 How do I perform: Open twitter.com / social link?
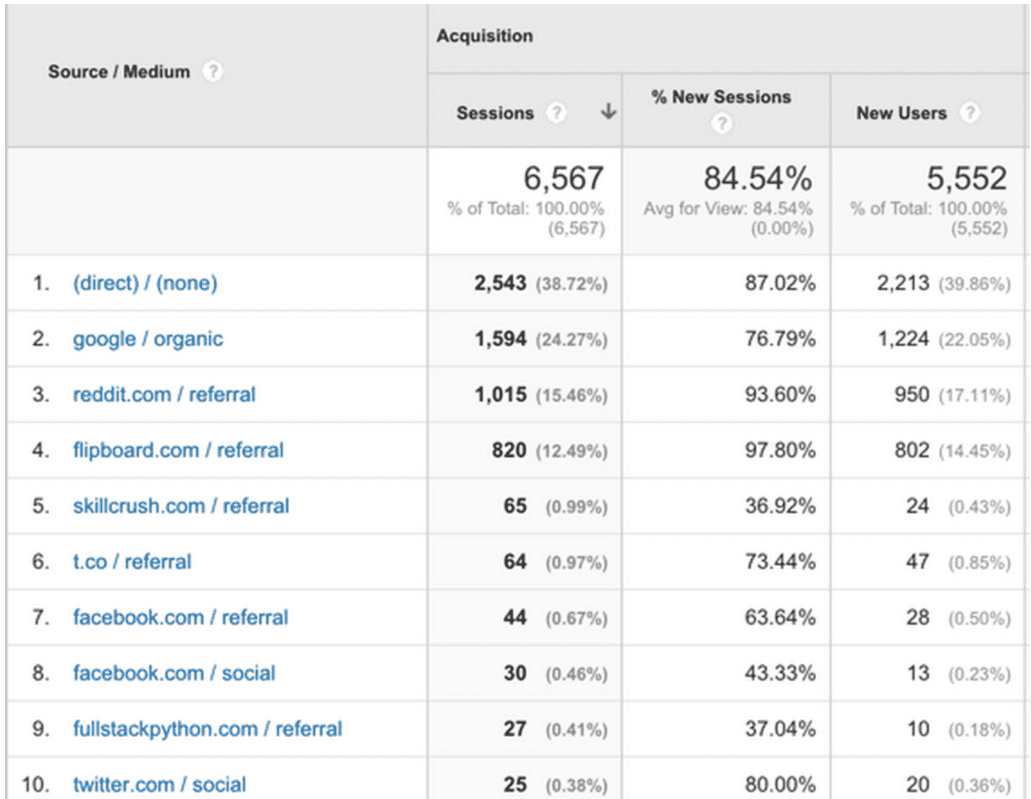(159, 785)
